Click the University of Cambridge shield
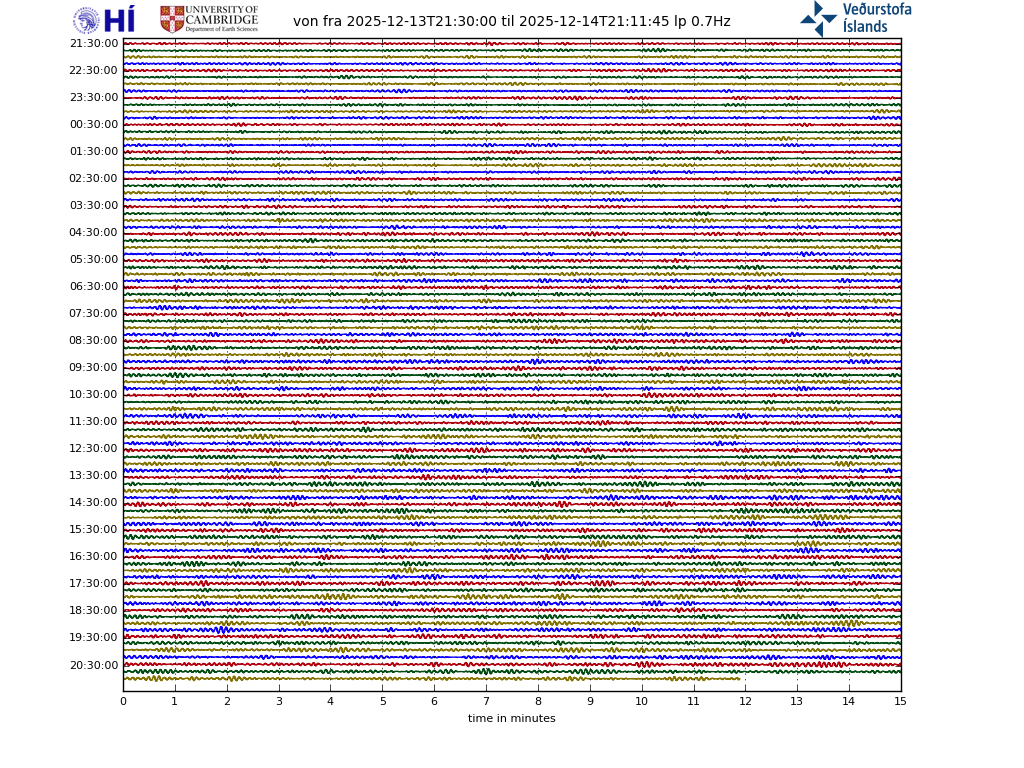 [172, 19]
